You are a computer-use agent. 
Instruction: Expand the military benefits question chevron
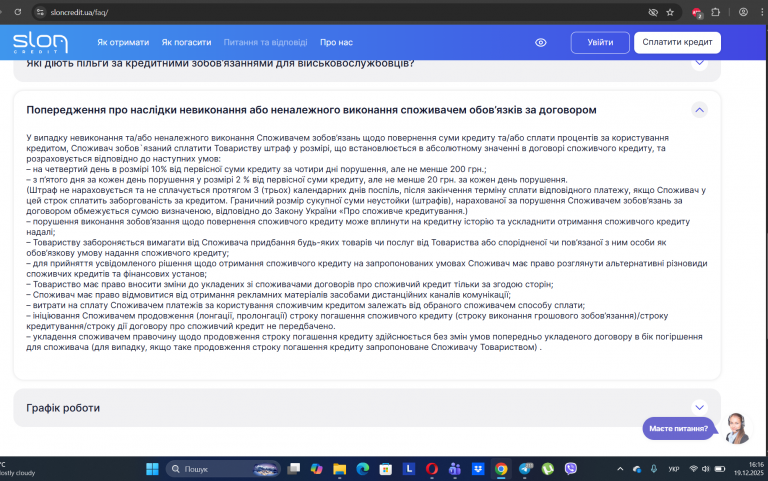pyautogui.click(x=699, y=63)
